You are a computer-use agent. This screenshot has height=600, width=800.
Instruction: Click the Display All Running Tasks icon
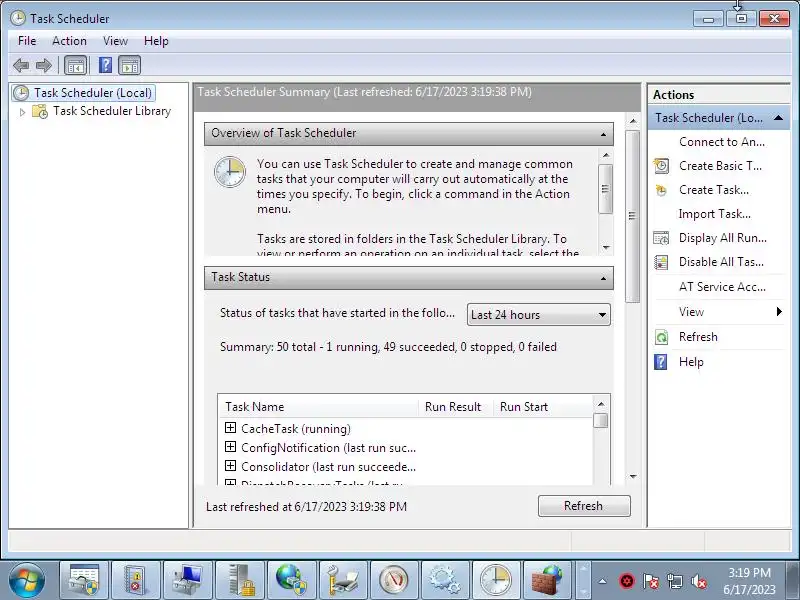[x=661, y=238]
